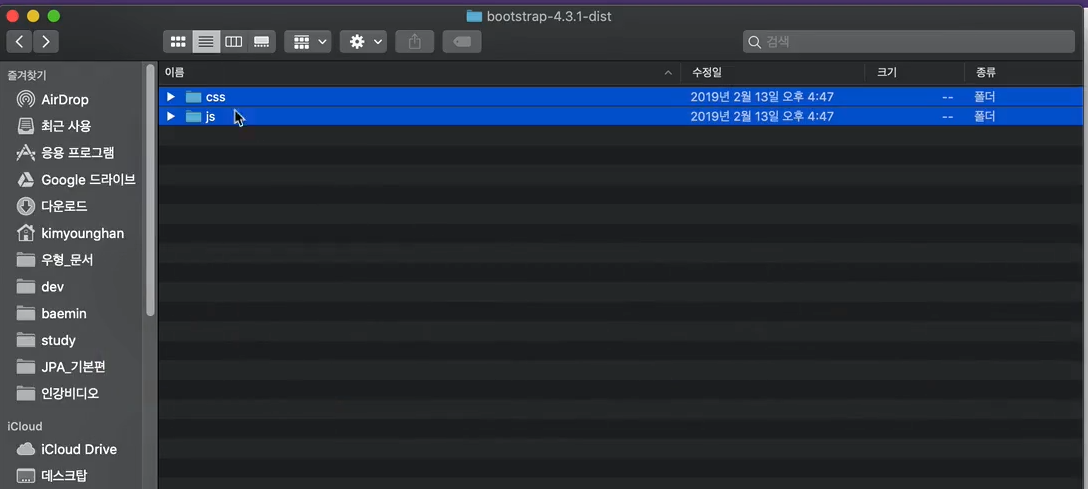Switch to icon grid view
This screenshot has height=489, width=1088.
click(178, 42)
